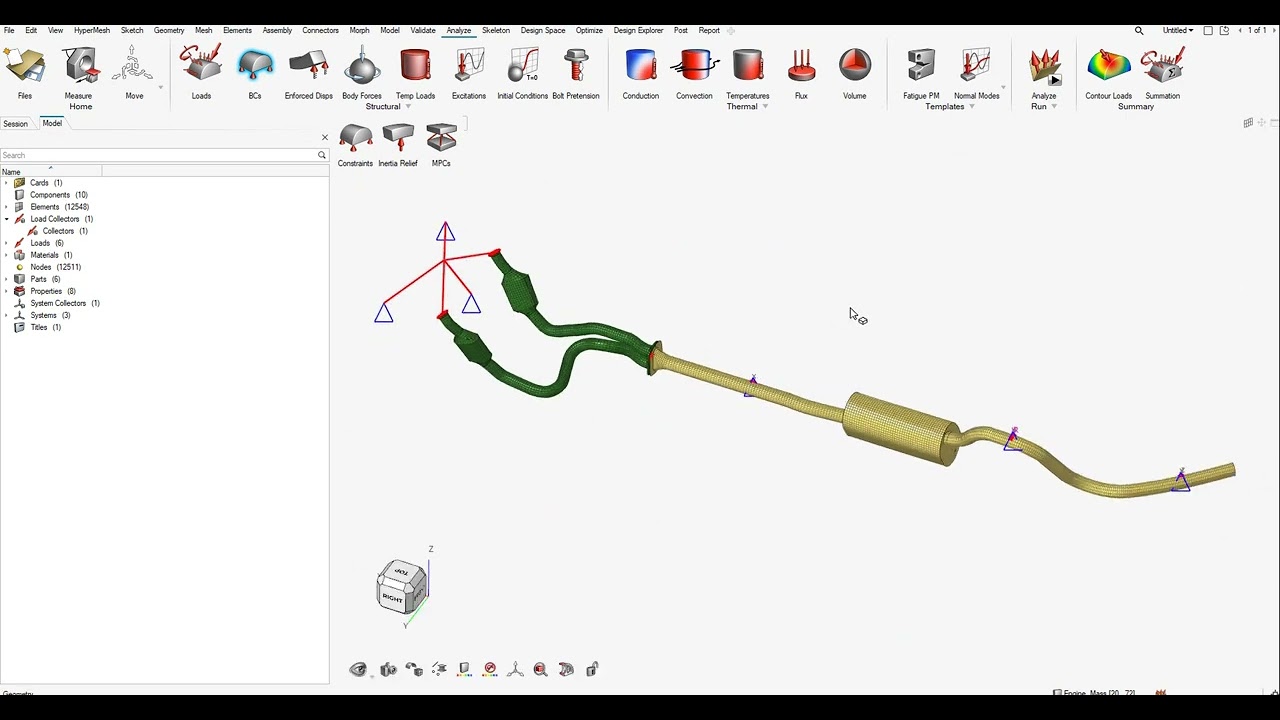Close the model browser panel
This screenshot has height=720, width=1280.
[x=324, y=137]
